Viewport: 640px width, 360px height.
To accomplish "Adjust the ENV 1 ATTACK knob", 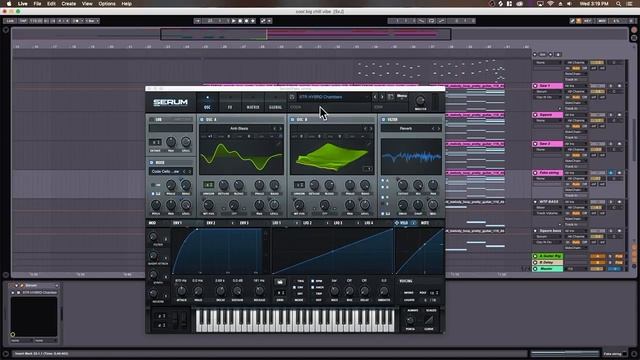I will click(181, 291).
